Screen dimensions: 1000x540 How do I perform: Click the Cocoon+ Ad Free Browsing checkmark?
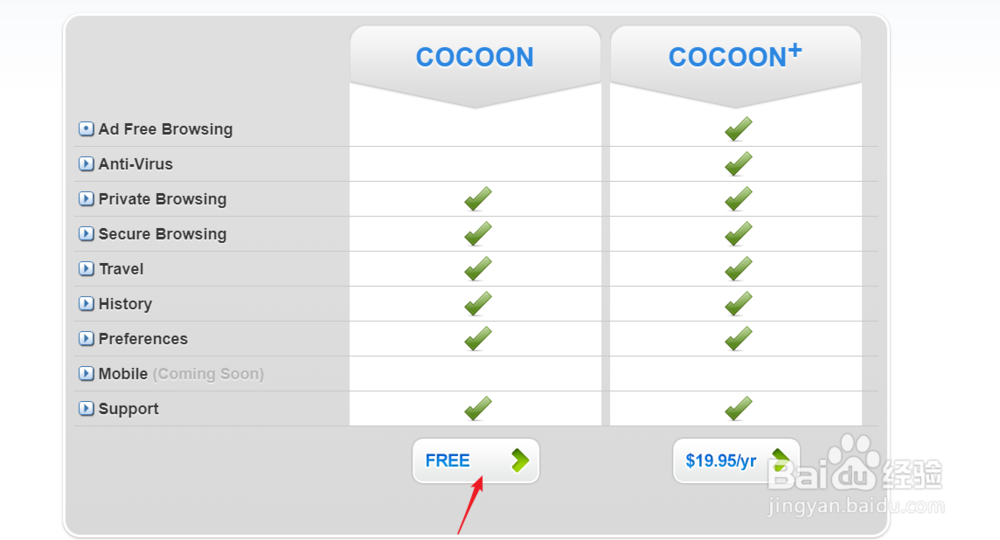pos(738,129)
